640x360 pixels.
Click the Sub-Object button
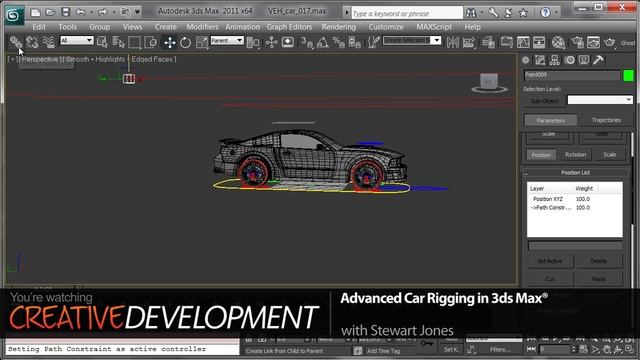tap(544, 100)
